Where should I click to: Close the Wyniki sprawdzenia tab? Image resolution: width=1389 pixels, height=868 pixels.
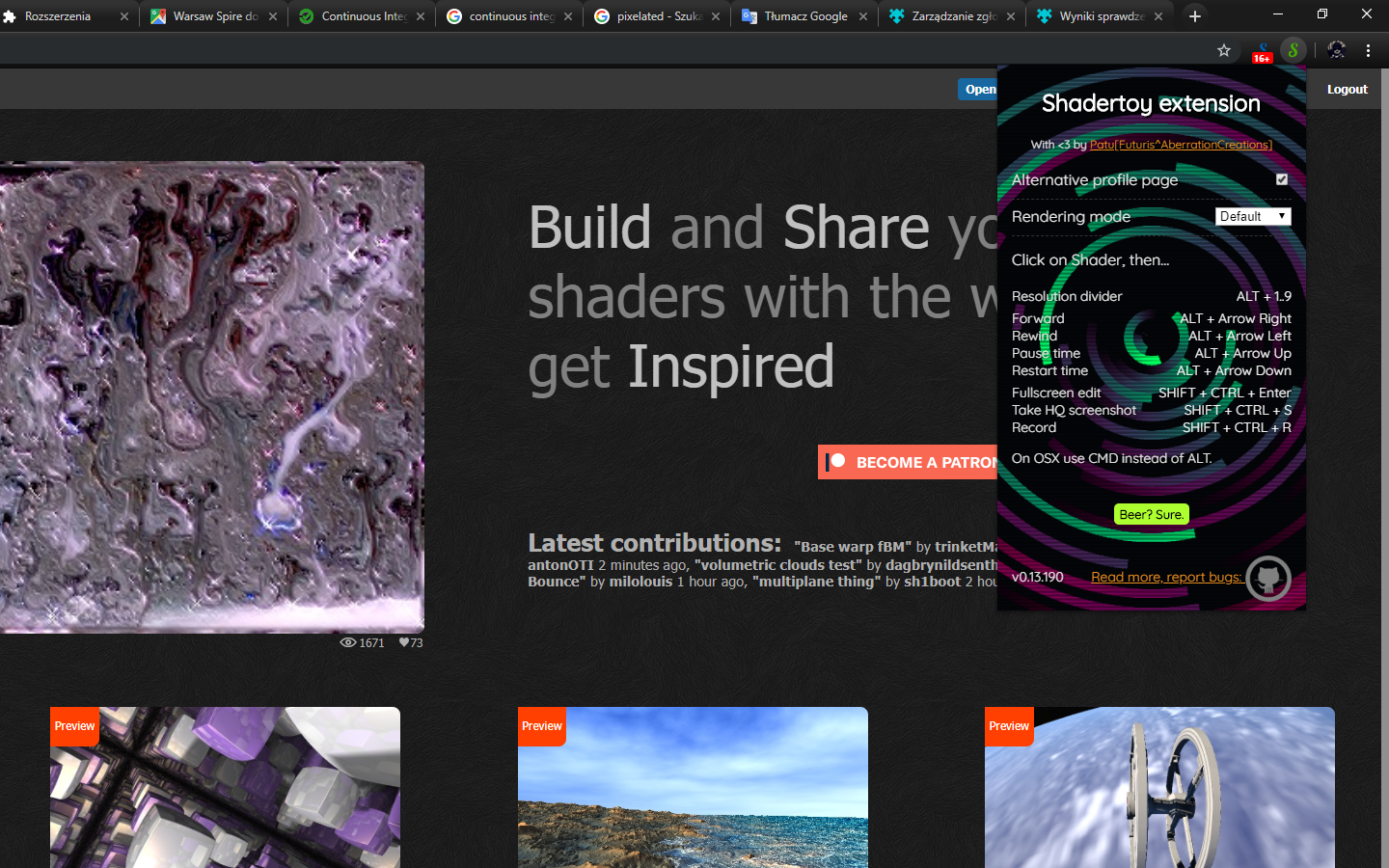pyautogui.click(x=1158, y=16)
